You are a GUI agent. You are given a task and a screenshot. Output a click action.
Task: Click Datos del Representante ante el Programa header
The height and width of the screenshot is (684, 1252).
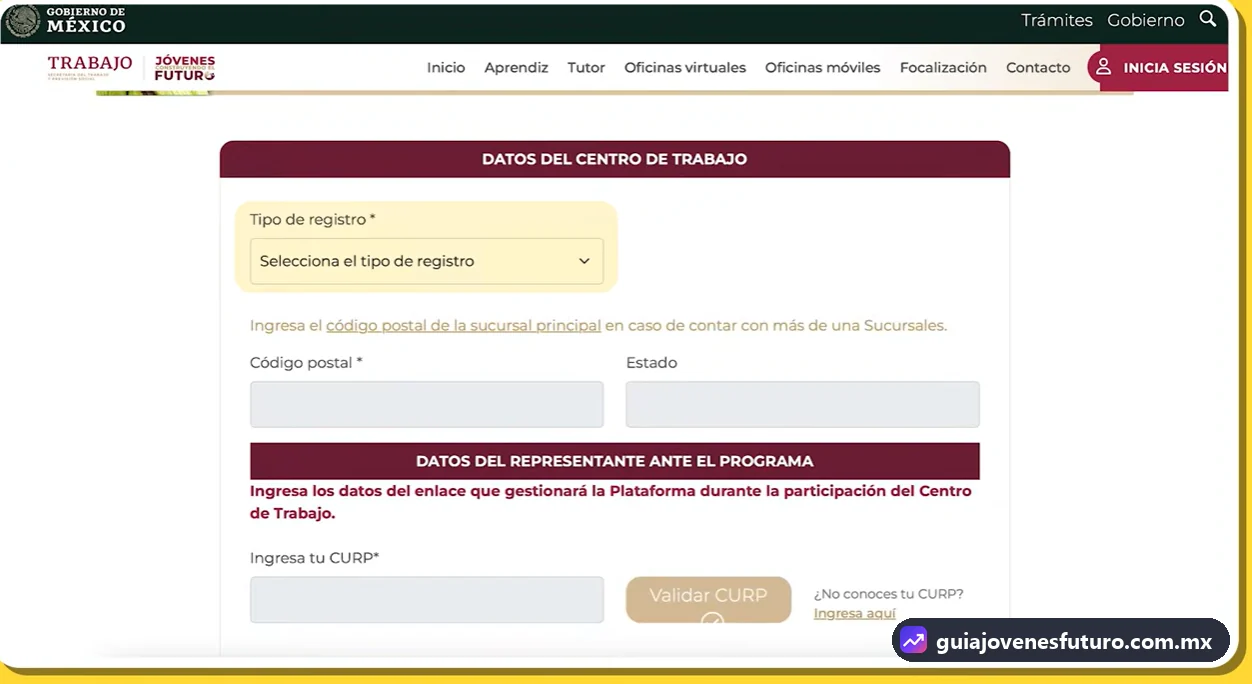615,461
